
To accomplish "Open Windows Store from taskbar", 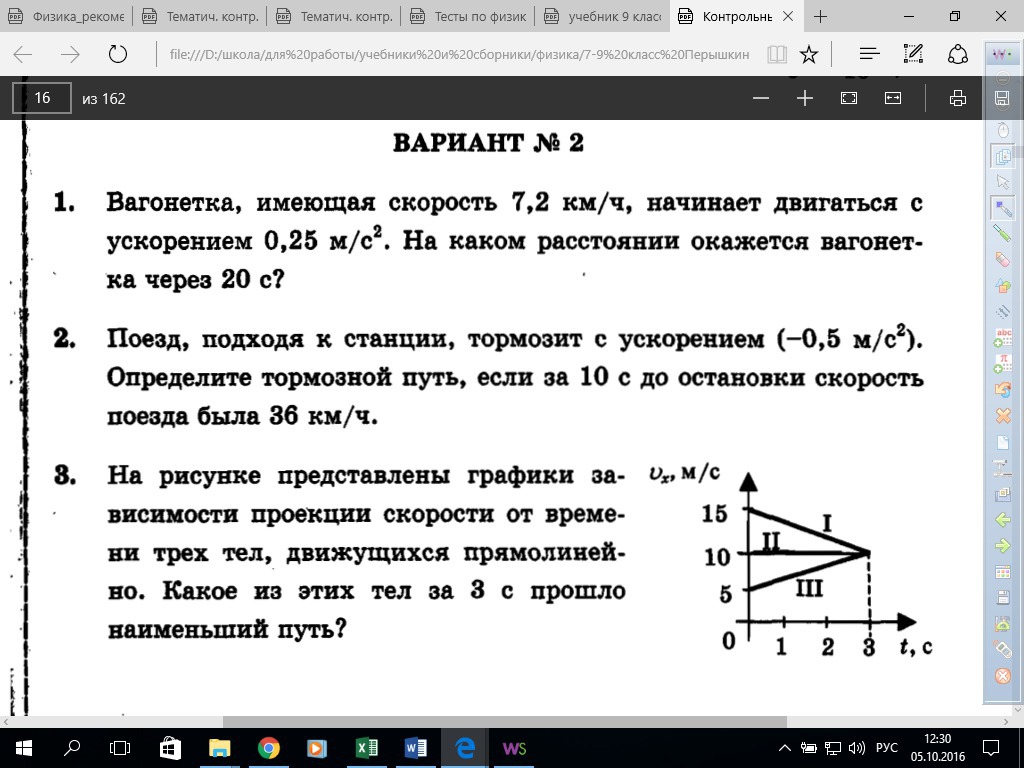I will 170,748.
